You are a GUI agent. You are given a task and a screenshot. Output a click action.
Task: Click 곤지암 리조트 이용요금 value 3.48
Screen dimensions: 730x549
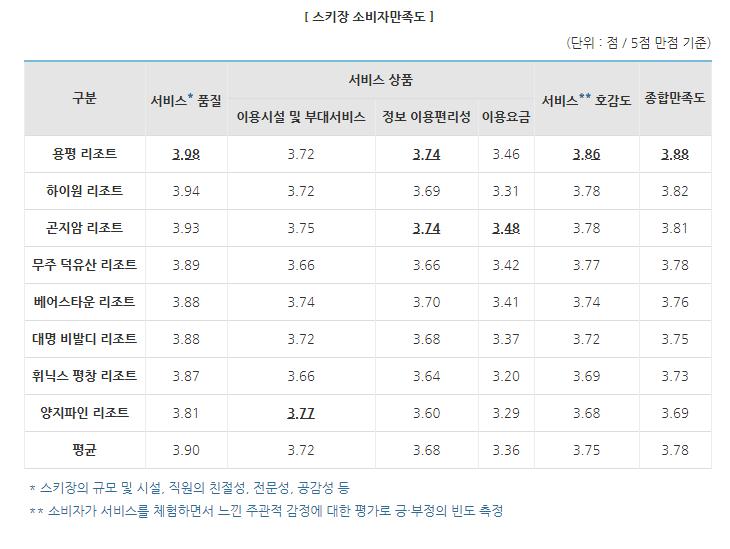(x=506, y=229)
